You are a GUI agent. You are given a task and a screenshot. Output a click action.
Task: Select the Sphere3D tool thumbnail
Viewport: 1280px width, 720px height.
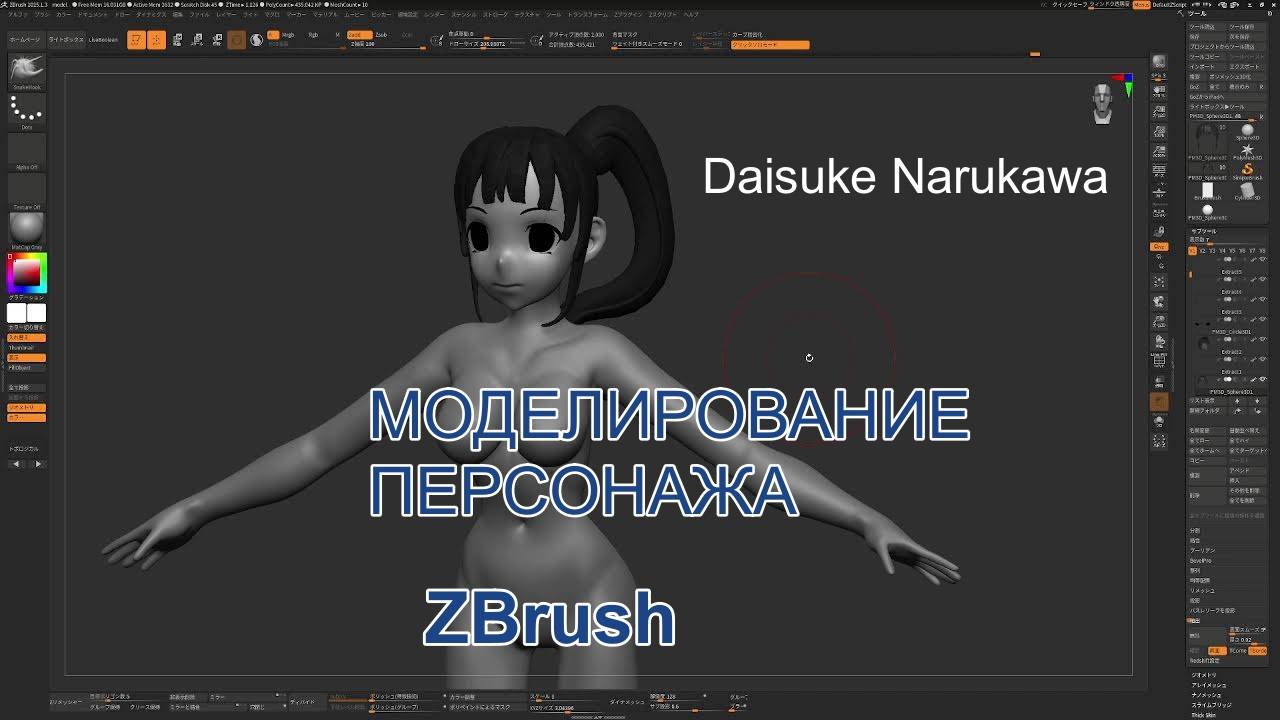click(x=1245, y=131)
